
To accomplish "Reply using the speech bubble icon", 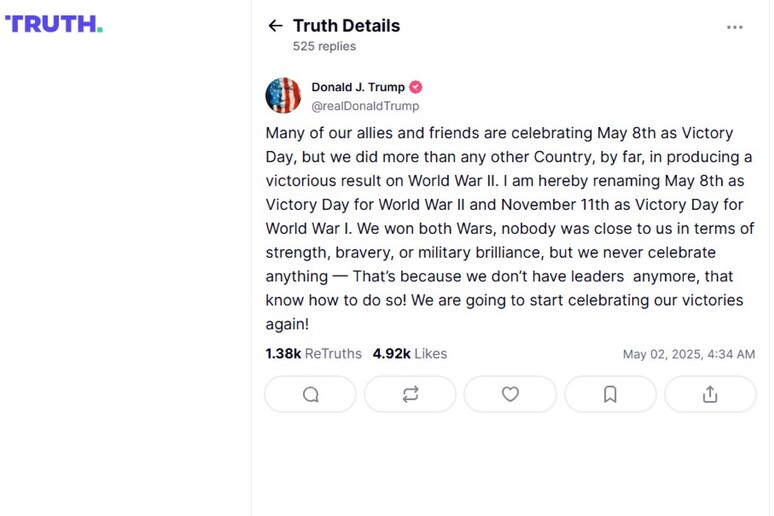I will pyautogui.click(x=310, y=394).
